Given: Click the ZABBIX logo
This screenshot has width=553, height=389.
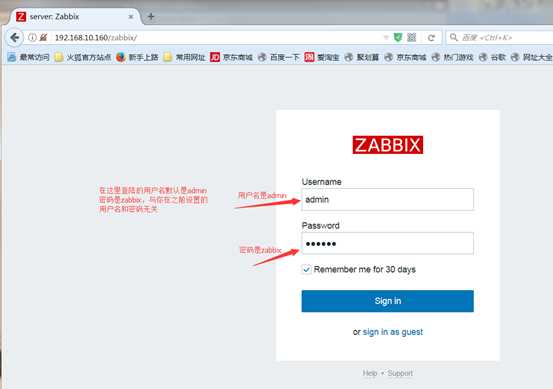Looking at the screenshot, I should coord(388,145).
